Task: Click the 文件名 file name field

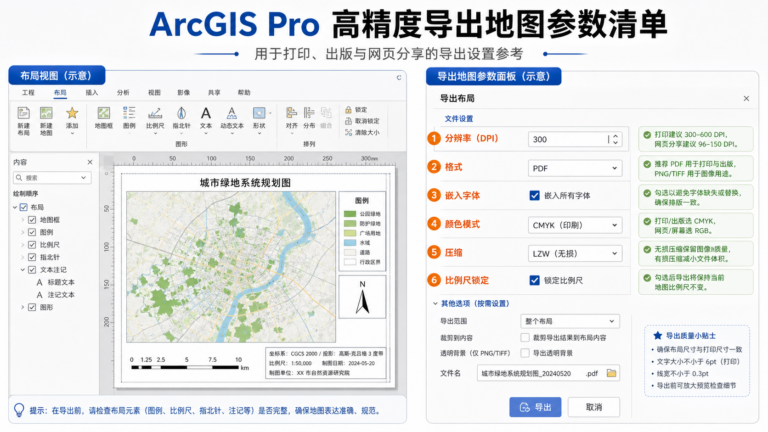Action: tap(549, 373)
